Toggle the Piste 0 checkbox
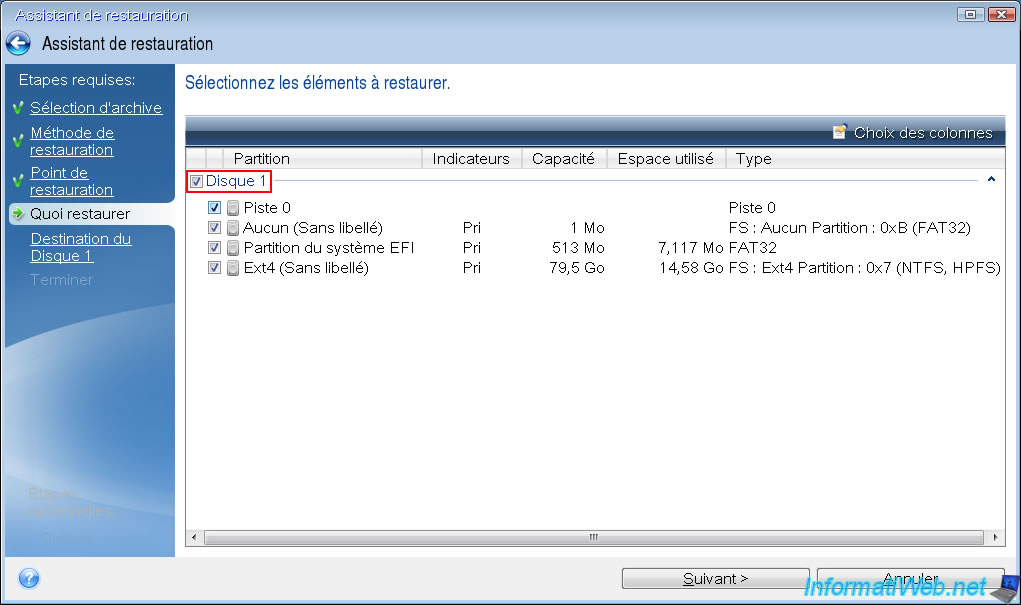Screen dimensions: 1021x605 coord(214,208)
